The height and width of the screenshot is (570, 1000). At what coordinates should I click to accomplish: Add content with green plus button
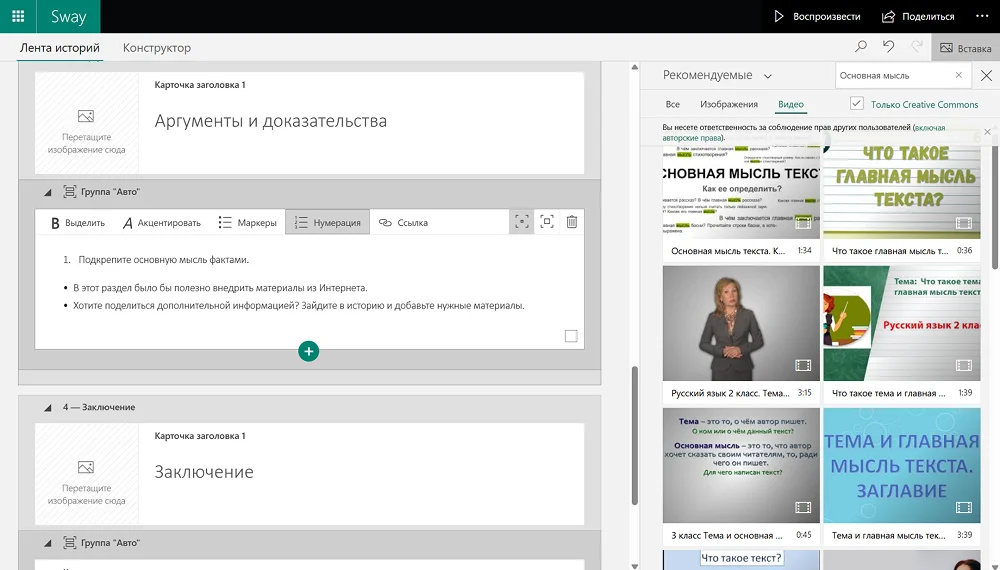309,351
